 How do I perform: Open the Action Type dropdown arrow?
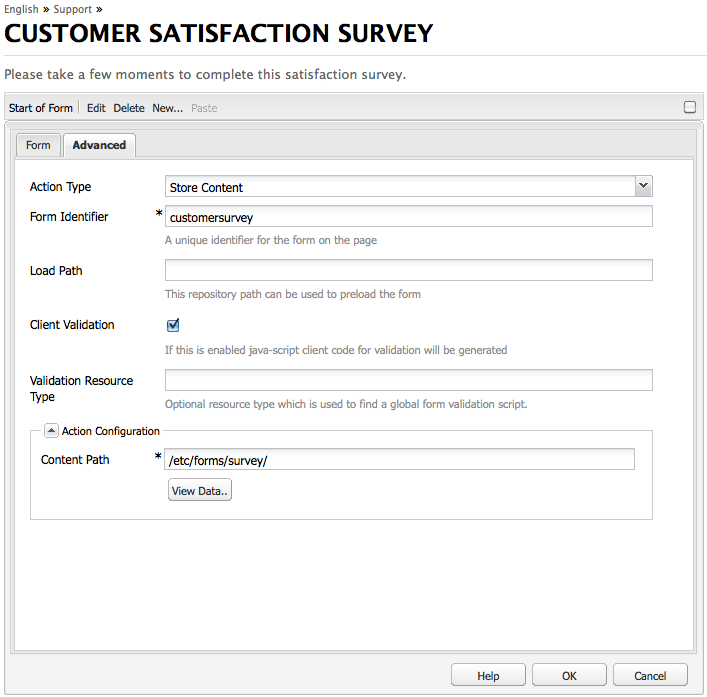(643, 186)
